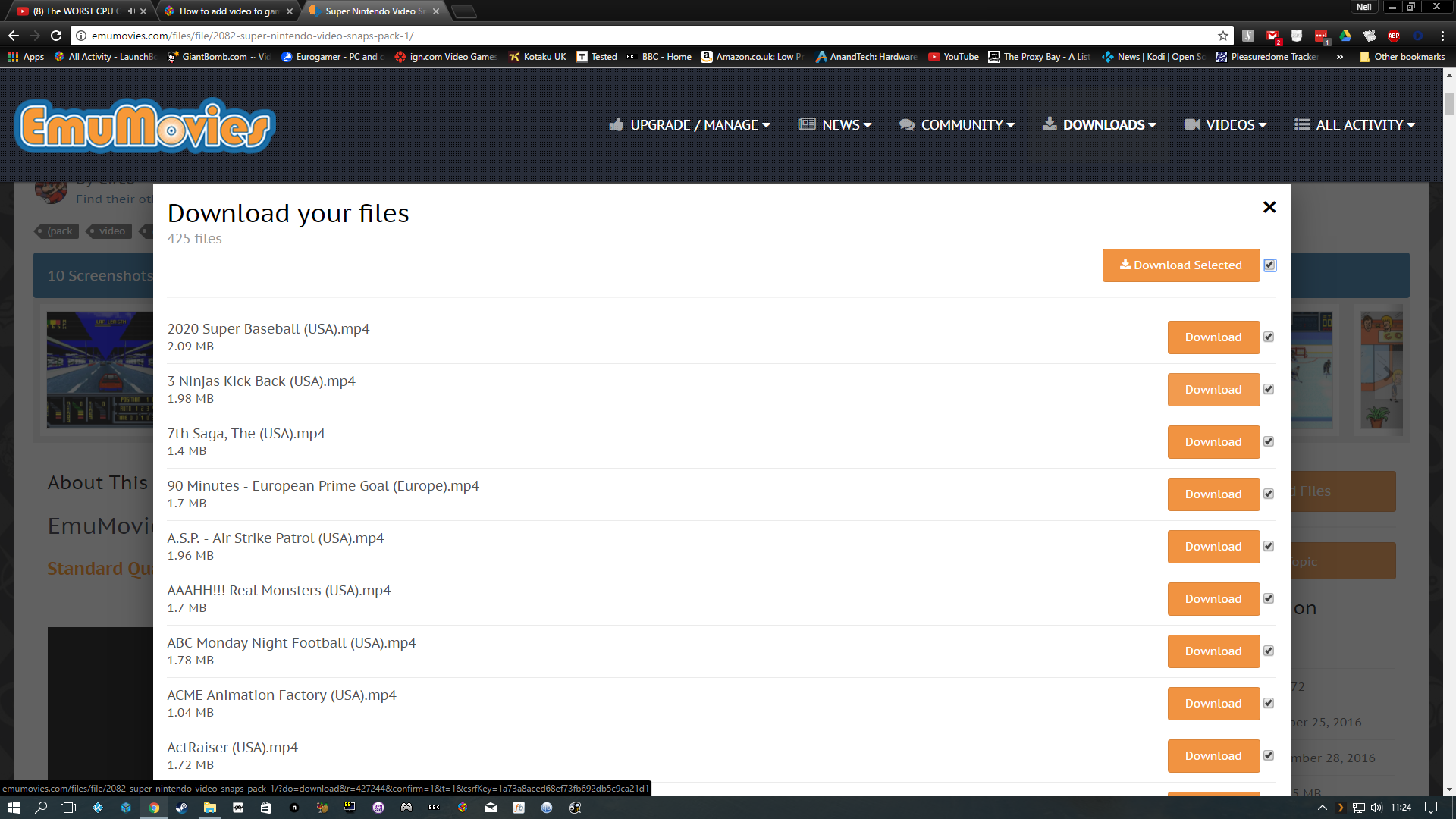Open Kodi from the taskbar
Image resolution: width=1456 pixels, height=819 pixels.
coord(98,808)
